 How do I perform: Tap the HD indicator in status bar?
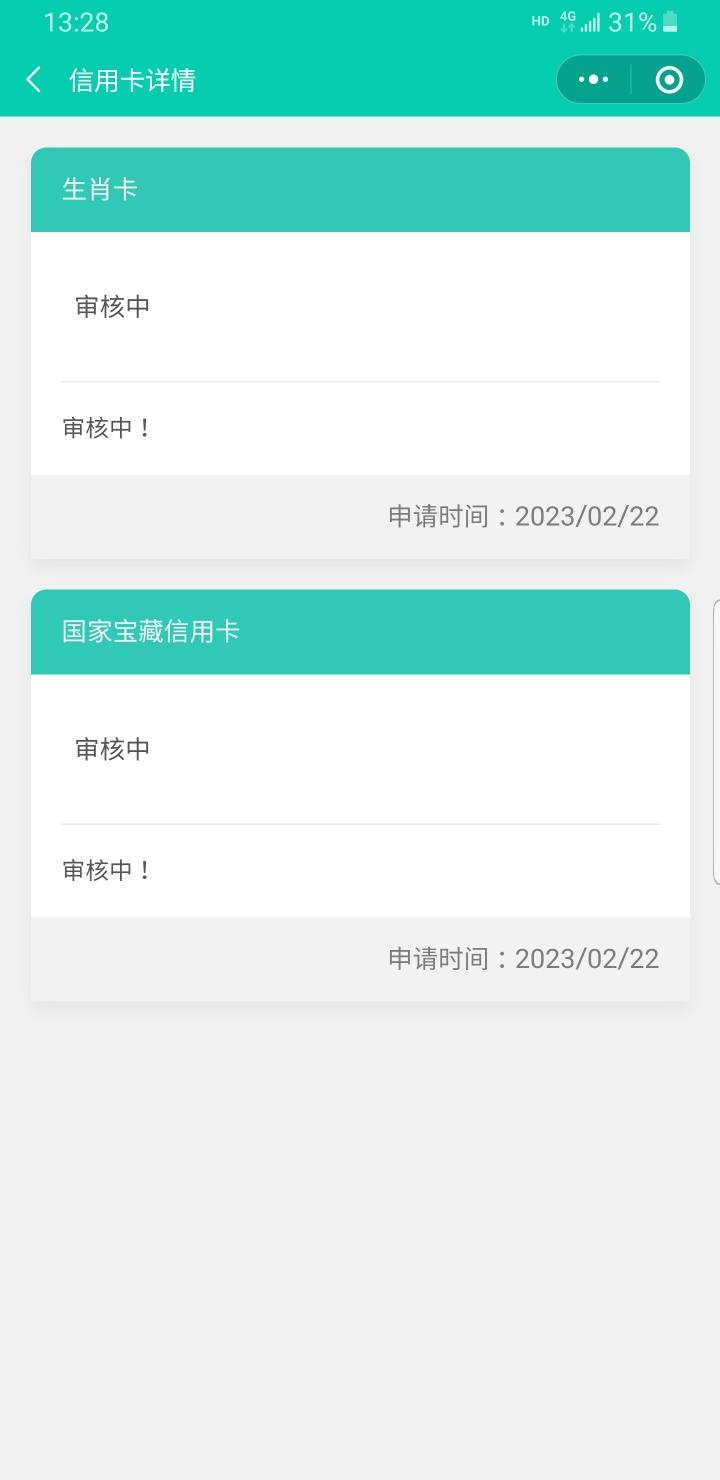(x=540, y=21)
